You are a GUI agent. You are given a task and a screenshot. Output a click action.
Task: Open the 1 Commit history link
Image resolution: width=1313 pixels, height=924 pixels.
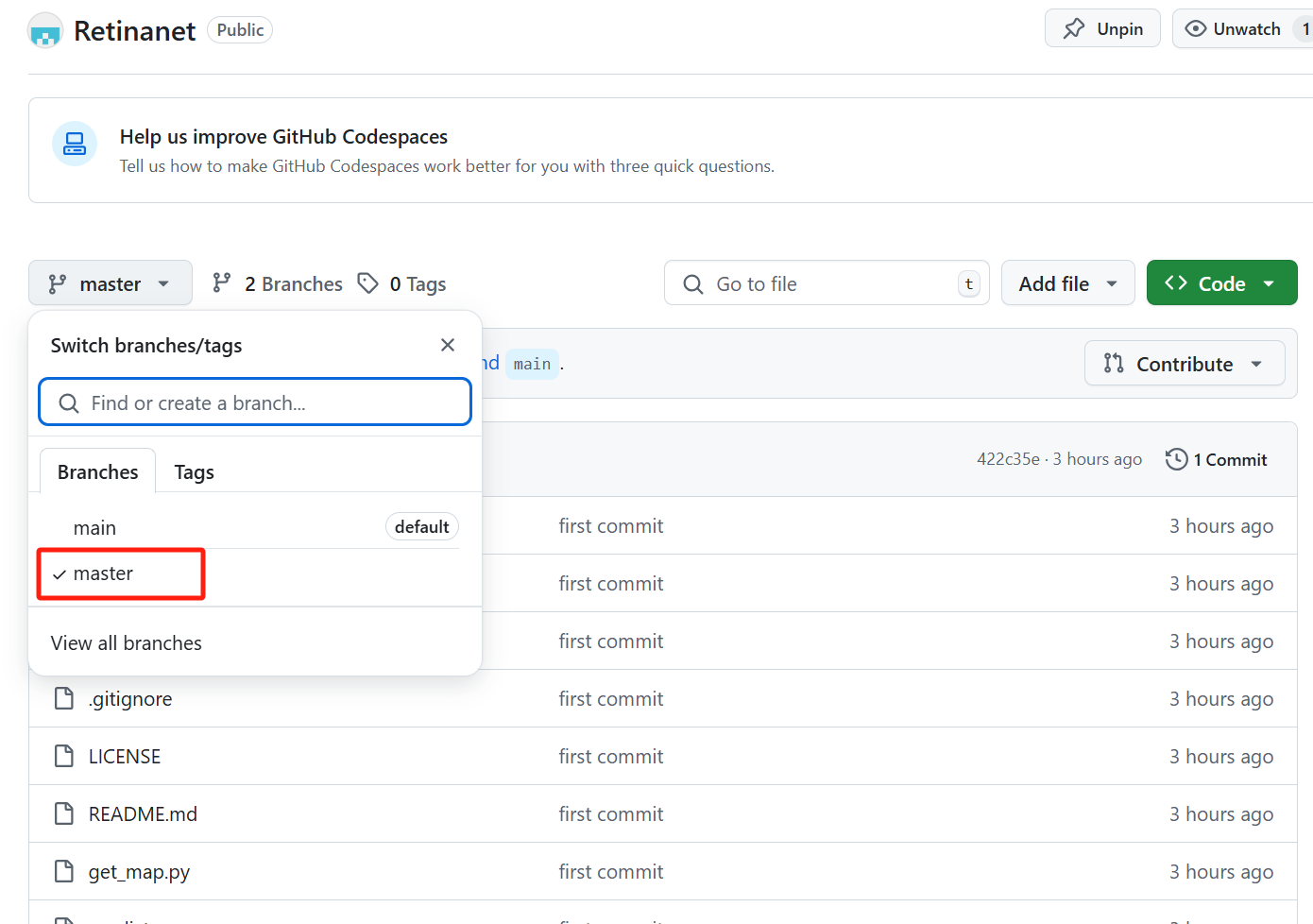[x=1217, y=459]
